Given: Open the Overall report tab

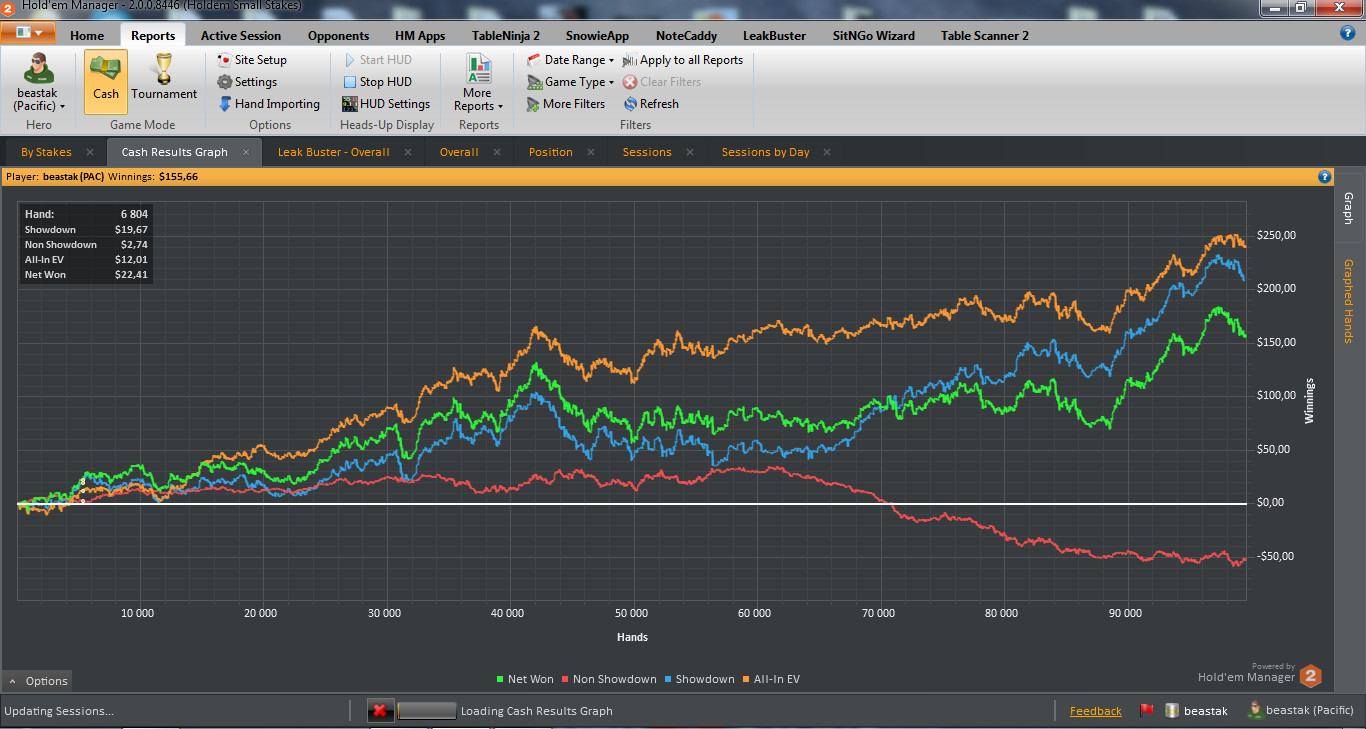Looking at the screenshot, I should [459, 152].
